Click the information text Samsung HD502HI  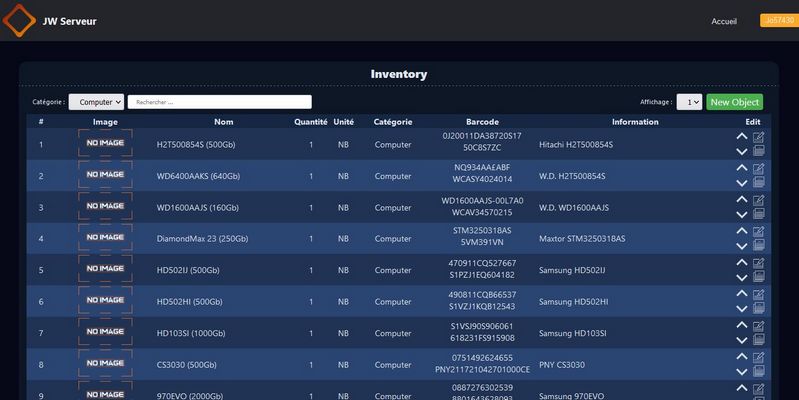[573, 302]
